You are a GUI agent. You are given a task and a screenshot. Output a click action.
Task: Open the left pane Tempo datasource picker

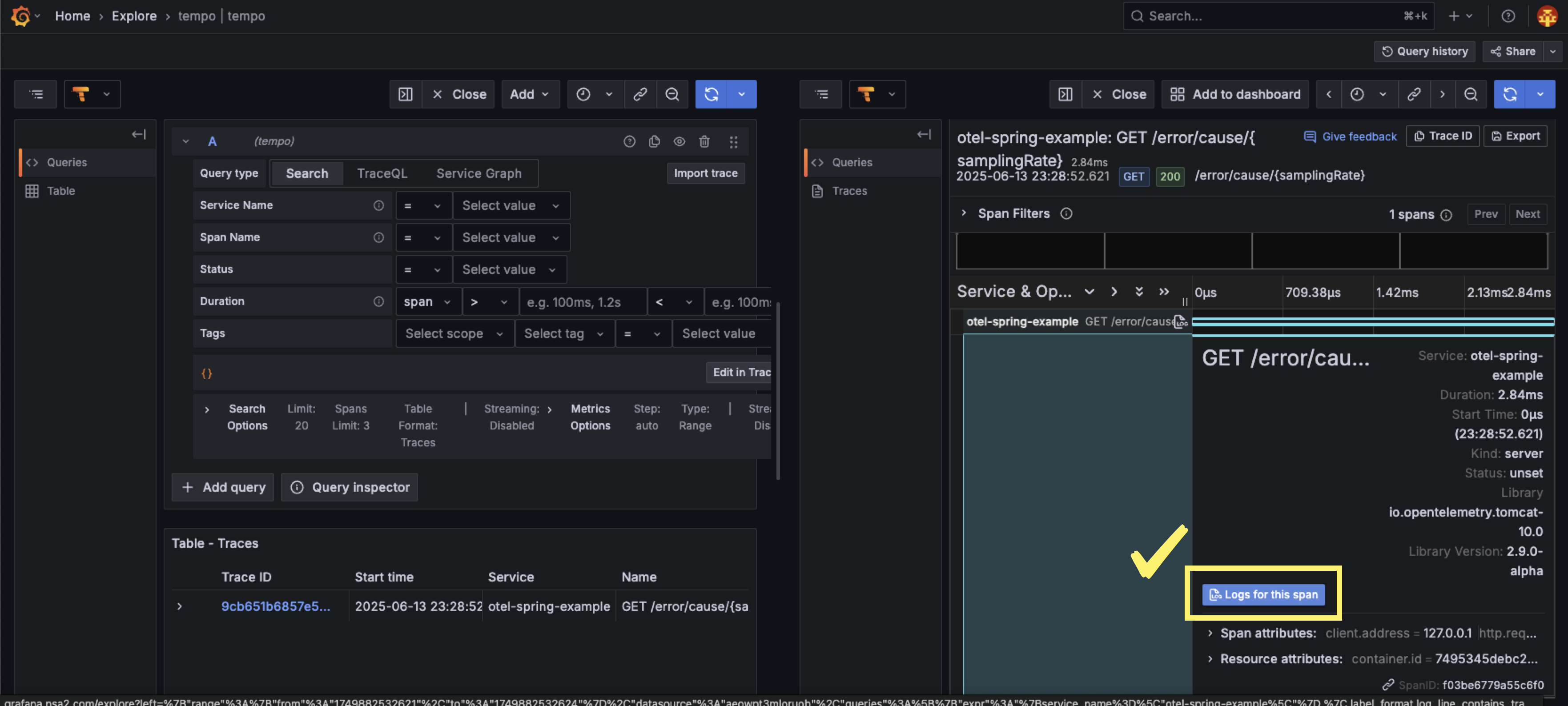pyautogui.click(x=92, y=94)
